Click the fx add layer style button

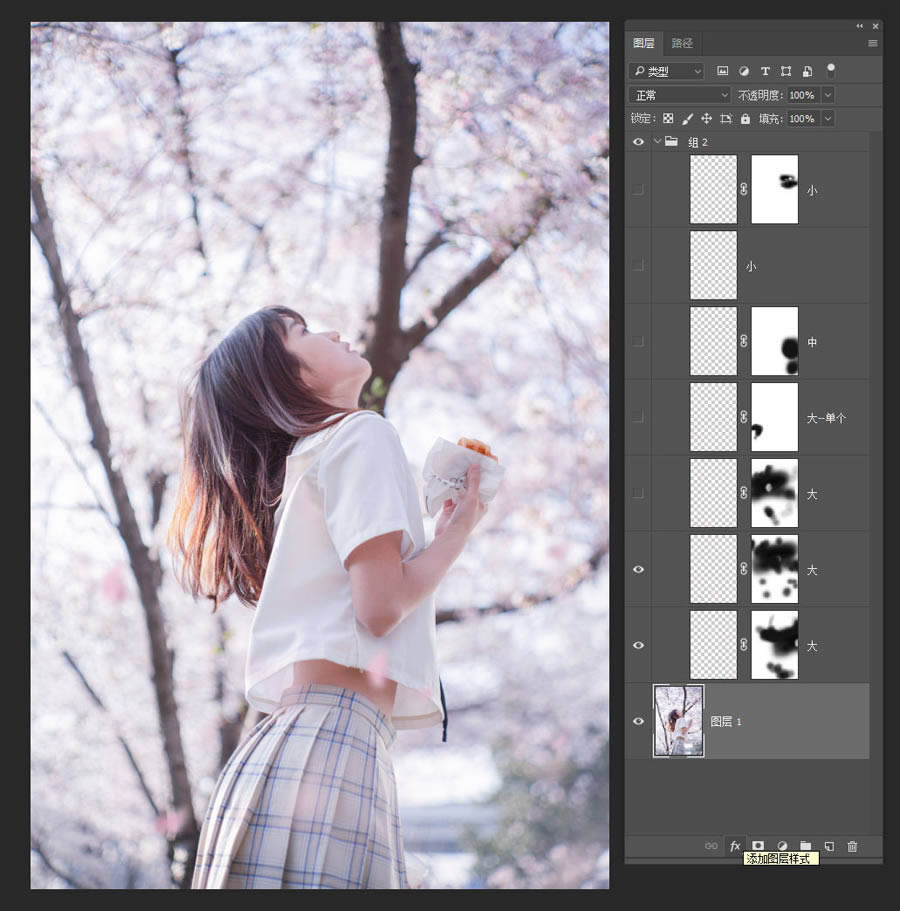point(735,846)
